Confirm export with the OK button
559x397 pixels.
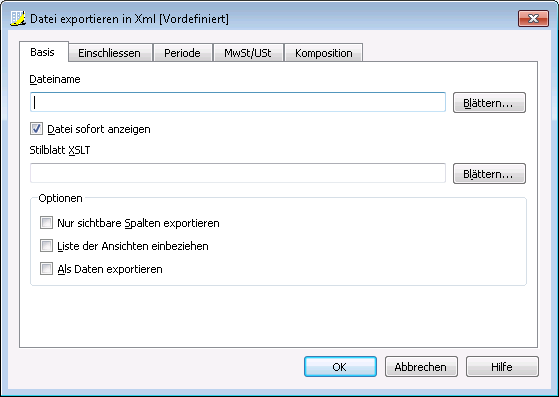point(340,366)
